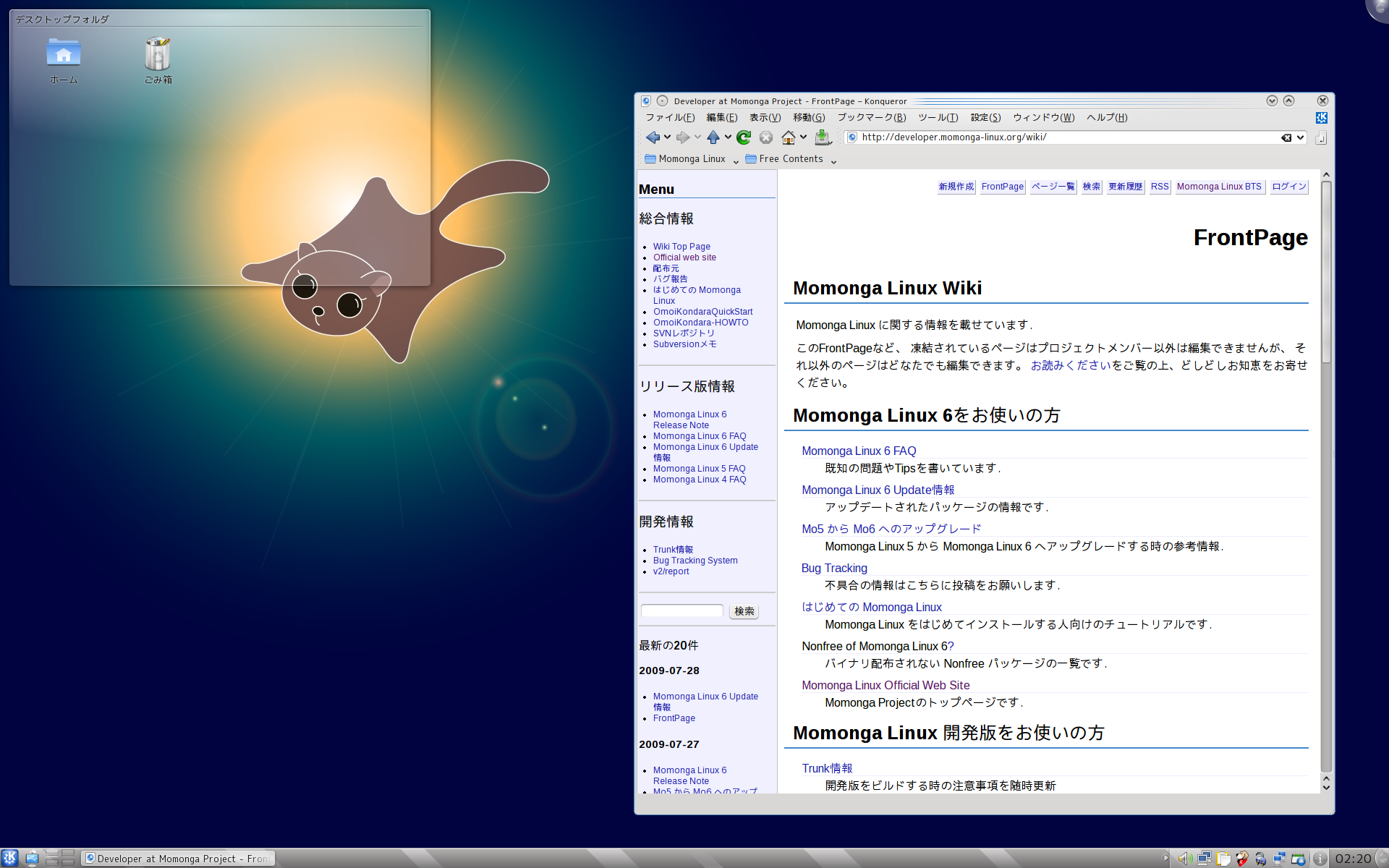Viewport: 1389px width, 868px height.
Task: Open Bug Tracking System sidebar link
Action: point(695,561)
